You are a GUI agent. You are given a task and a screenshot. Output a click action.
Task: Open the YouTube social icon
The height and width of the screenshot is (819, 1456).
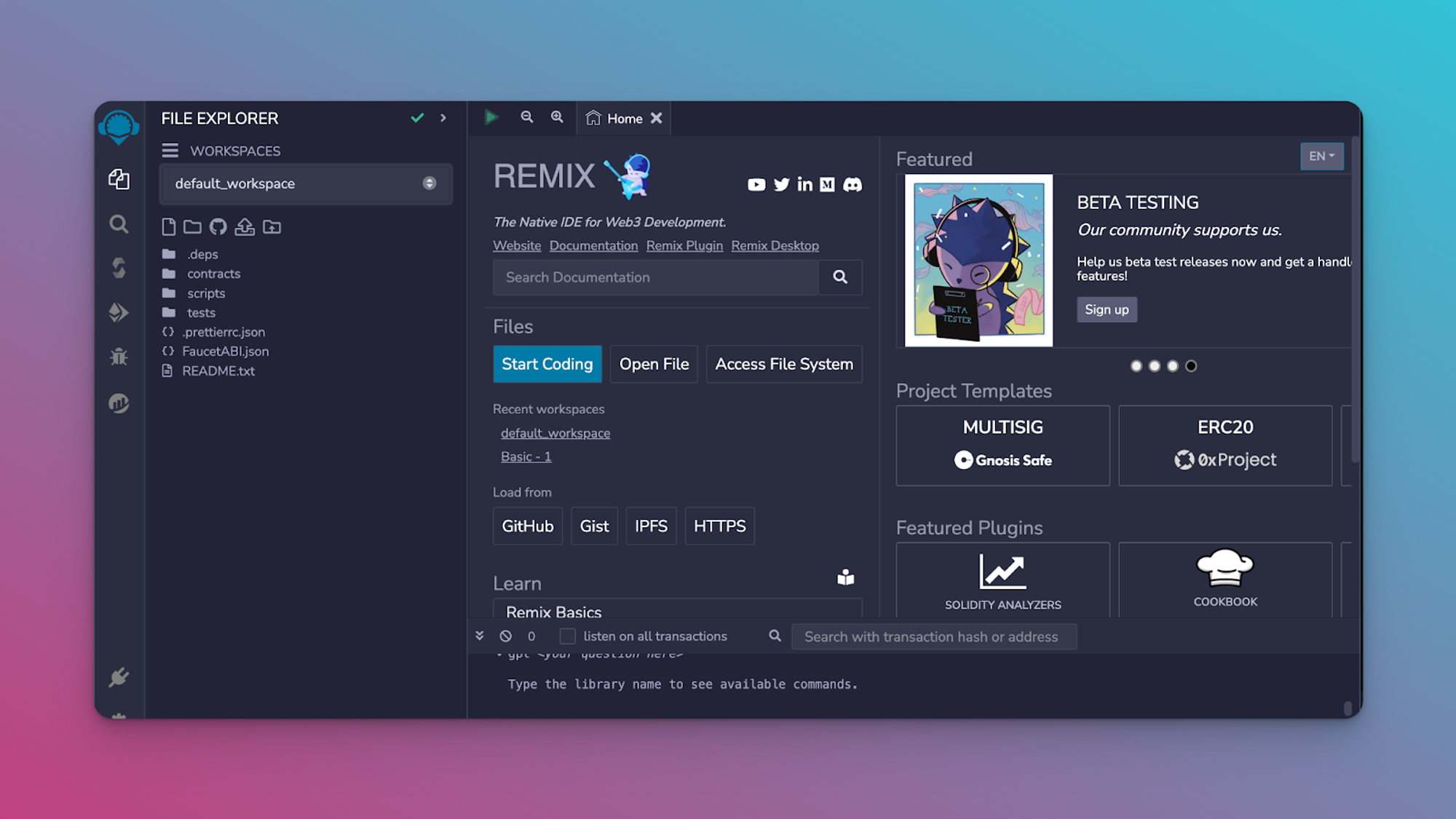click(x=756, y=185)
